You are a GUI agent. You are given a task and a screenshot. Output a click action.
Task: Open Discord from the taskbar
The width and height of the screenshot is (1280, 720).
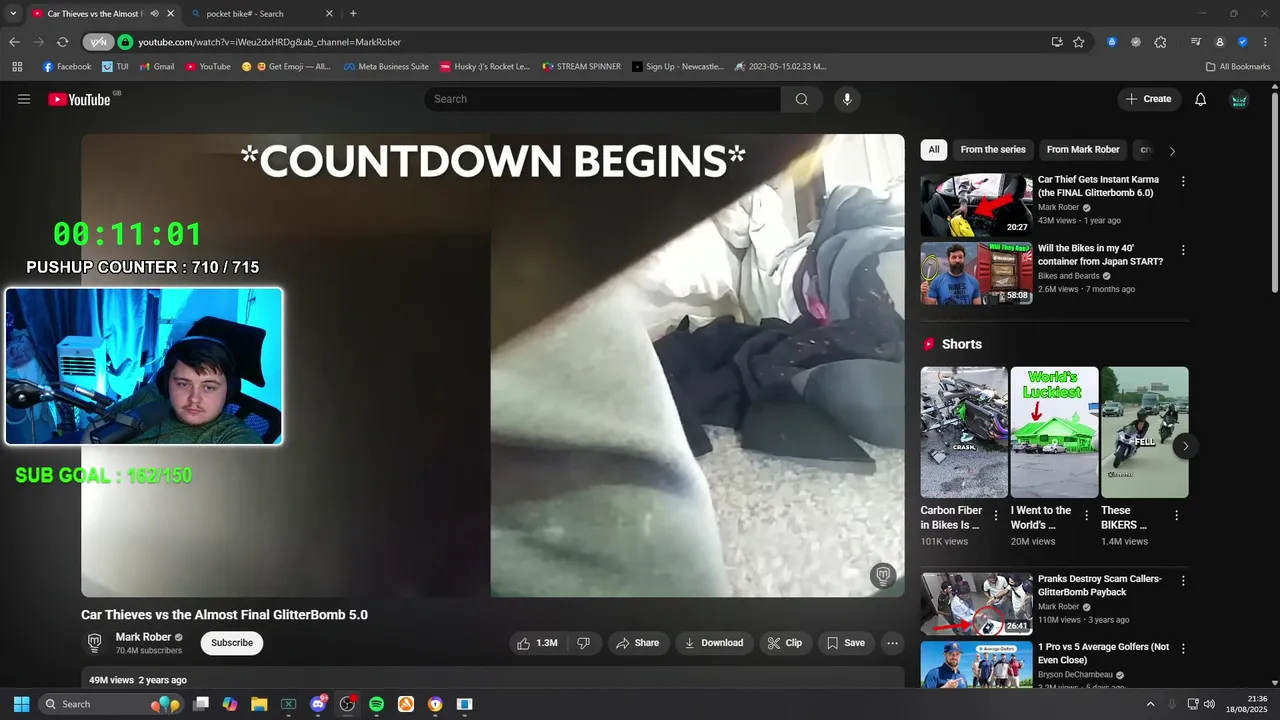318,704
